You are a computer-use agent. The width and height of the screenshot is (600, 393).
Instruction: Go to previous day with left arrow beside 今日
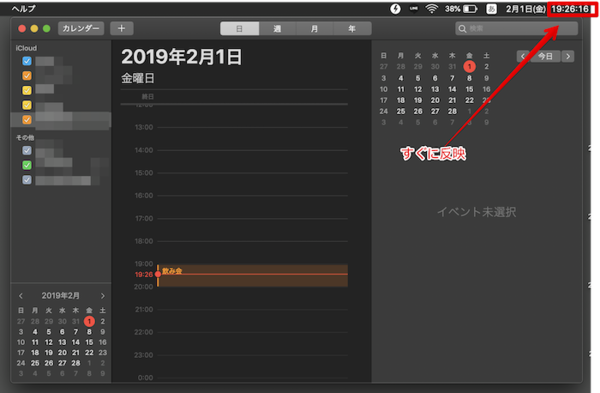click(x=523, y=57)
